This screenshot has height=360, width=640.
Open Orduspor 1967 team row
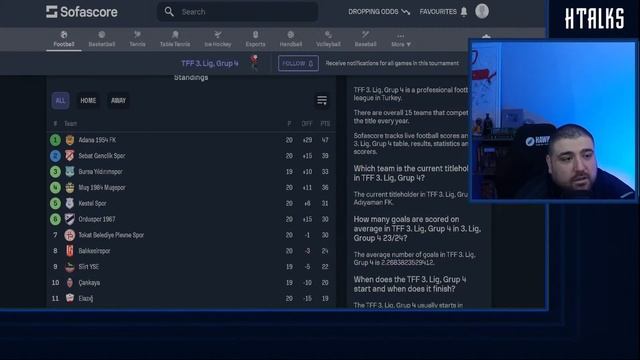point(191,219)
